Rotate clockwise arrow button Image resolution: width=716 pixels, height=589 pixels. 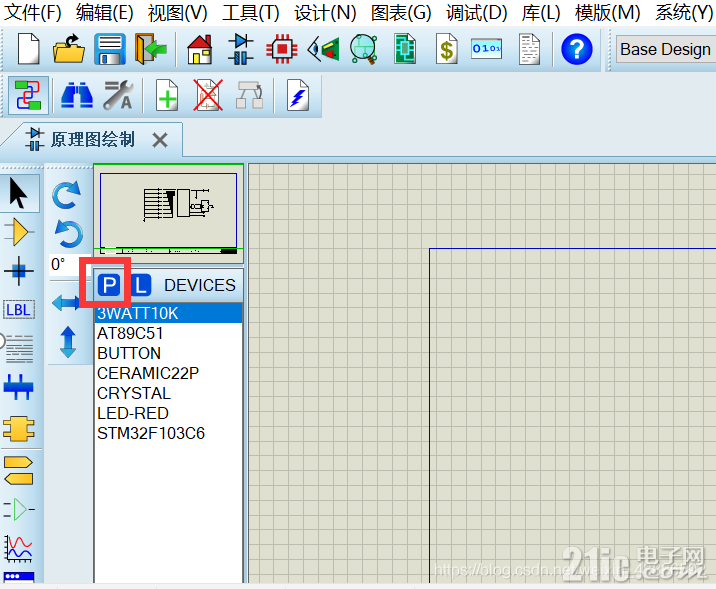pos(68,195)
